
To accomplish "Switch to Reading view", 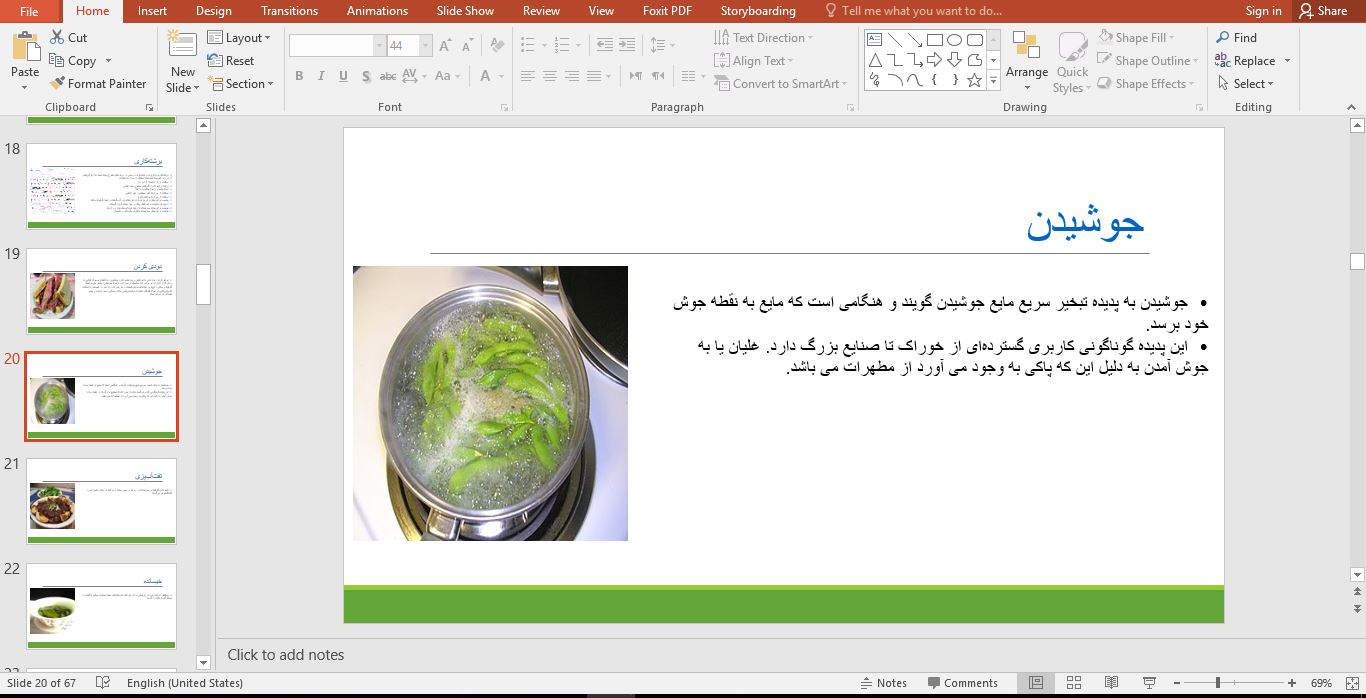I will (1111, 683).
